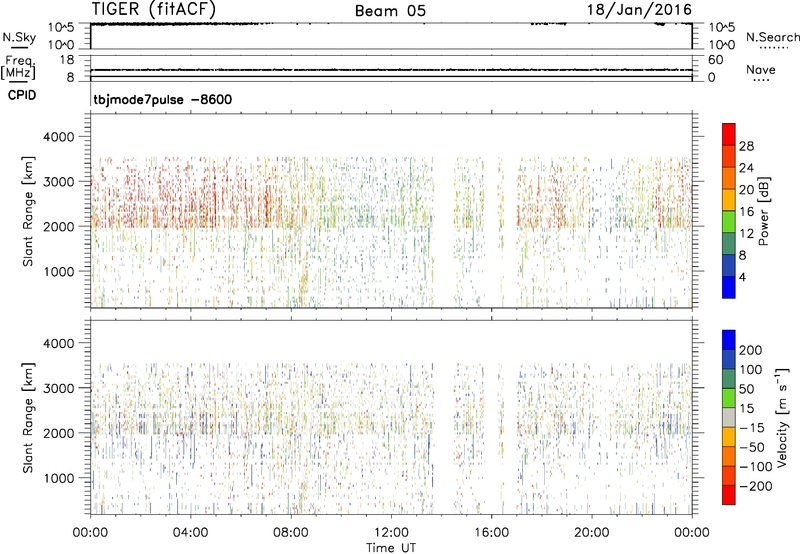Click the 4 label on power colorbar

(743, 277)
